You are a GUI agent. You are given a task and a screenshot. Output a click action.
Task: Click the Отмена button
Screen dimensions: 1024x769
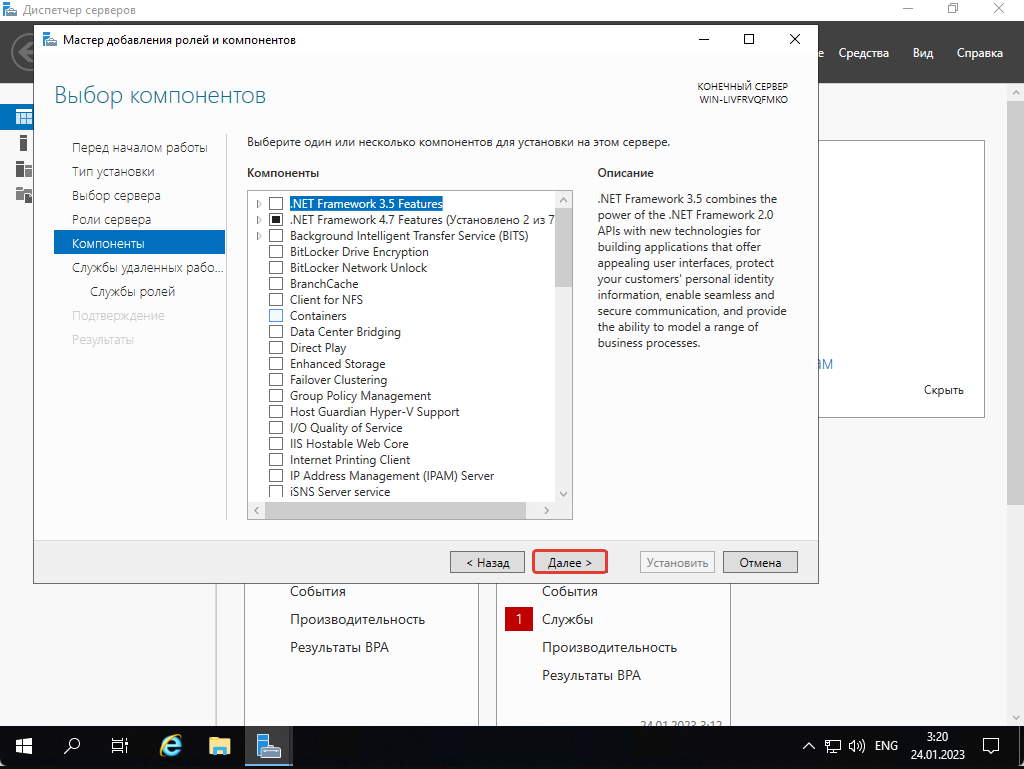(x=760, y=563)
